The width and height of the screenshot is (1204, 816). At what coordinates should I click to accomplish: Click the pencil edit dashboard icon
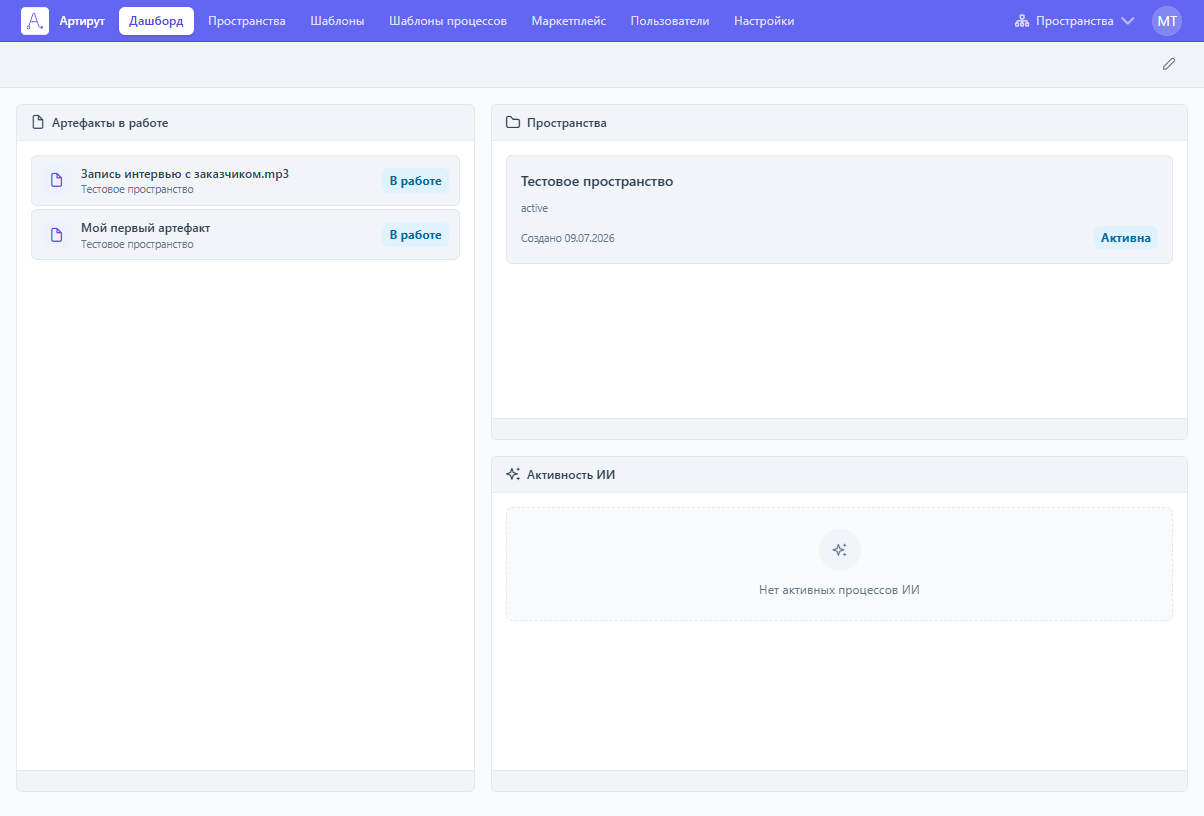tap(1169, 64)
